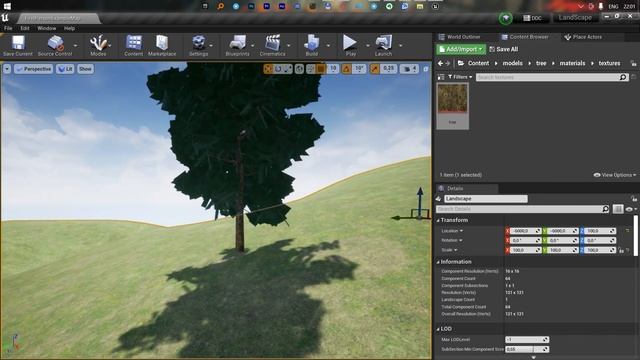Open camera speed 4 dropdown

(409, 69)
